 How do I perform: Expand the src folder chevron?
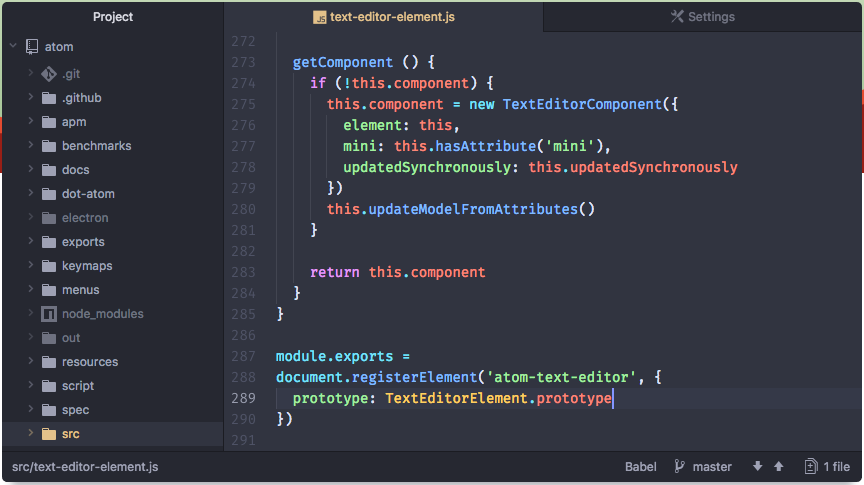31,433
